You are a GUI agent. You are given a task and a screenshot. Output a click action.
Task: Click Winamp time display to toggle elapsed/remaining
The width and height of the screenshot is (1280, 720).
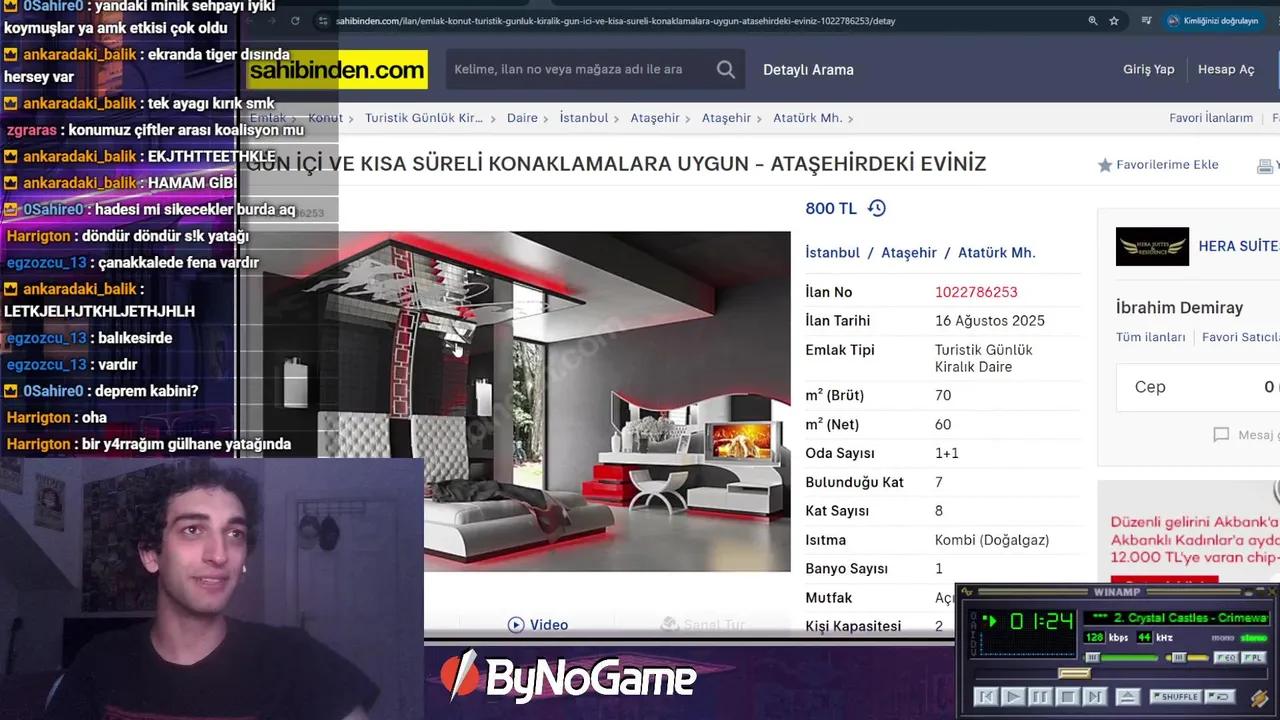tap(1042, 621)
